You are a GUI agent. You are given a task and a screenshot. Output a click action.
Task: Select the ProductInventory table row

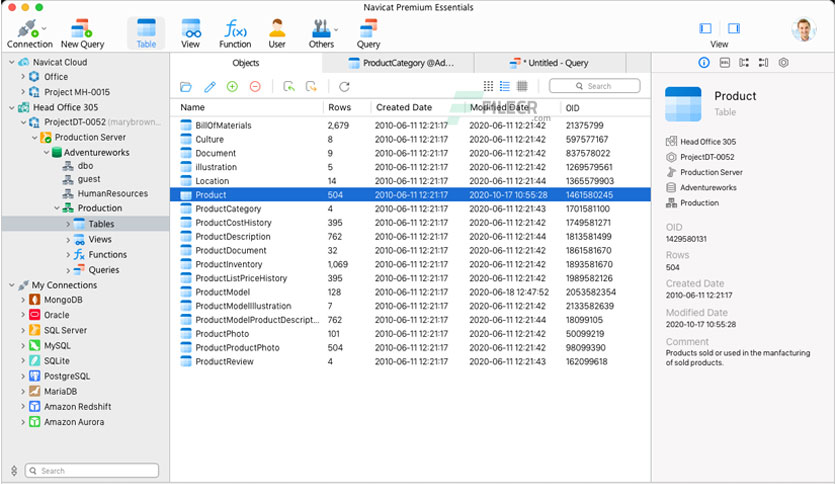[410, 264]
